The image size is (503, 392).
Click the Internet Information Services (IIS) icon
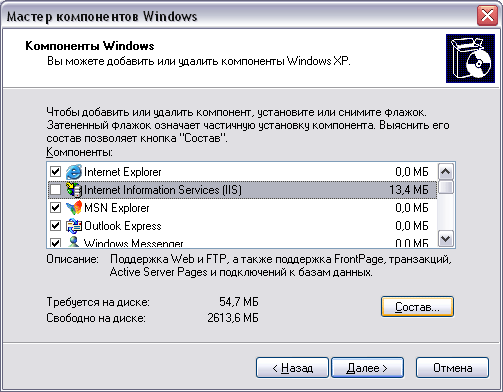pos(73,190)
